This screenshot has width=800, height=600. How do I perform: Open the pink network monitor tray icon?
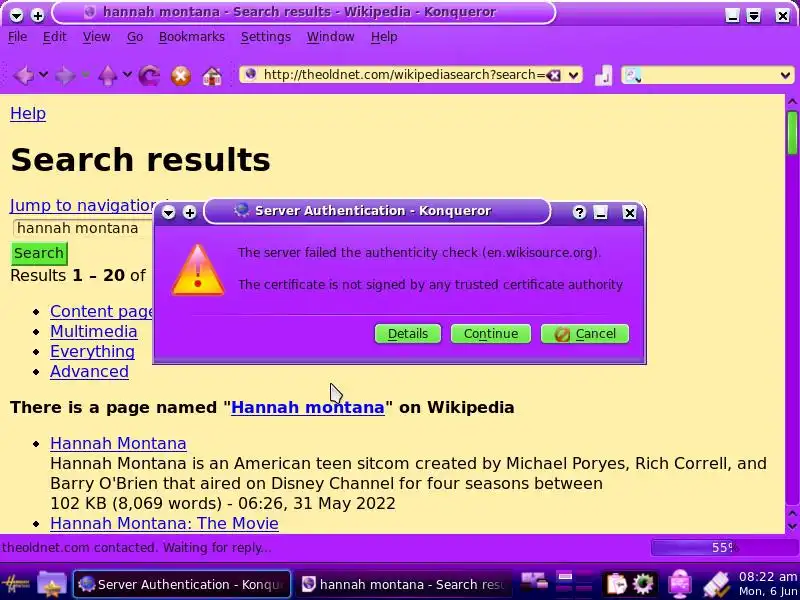[680, 584]
